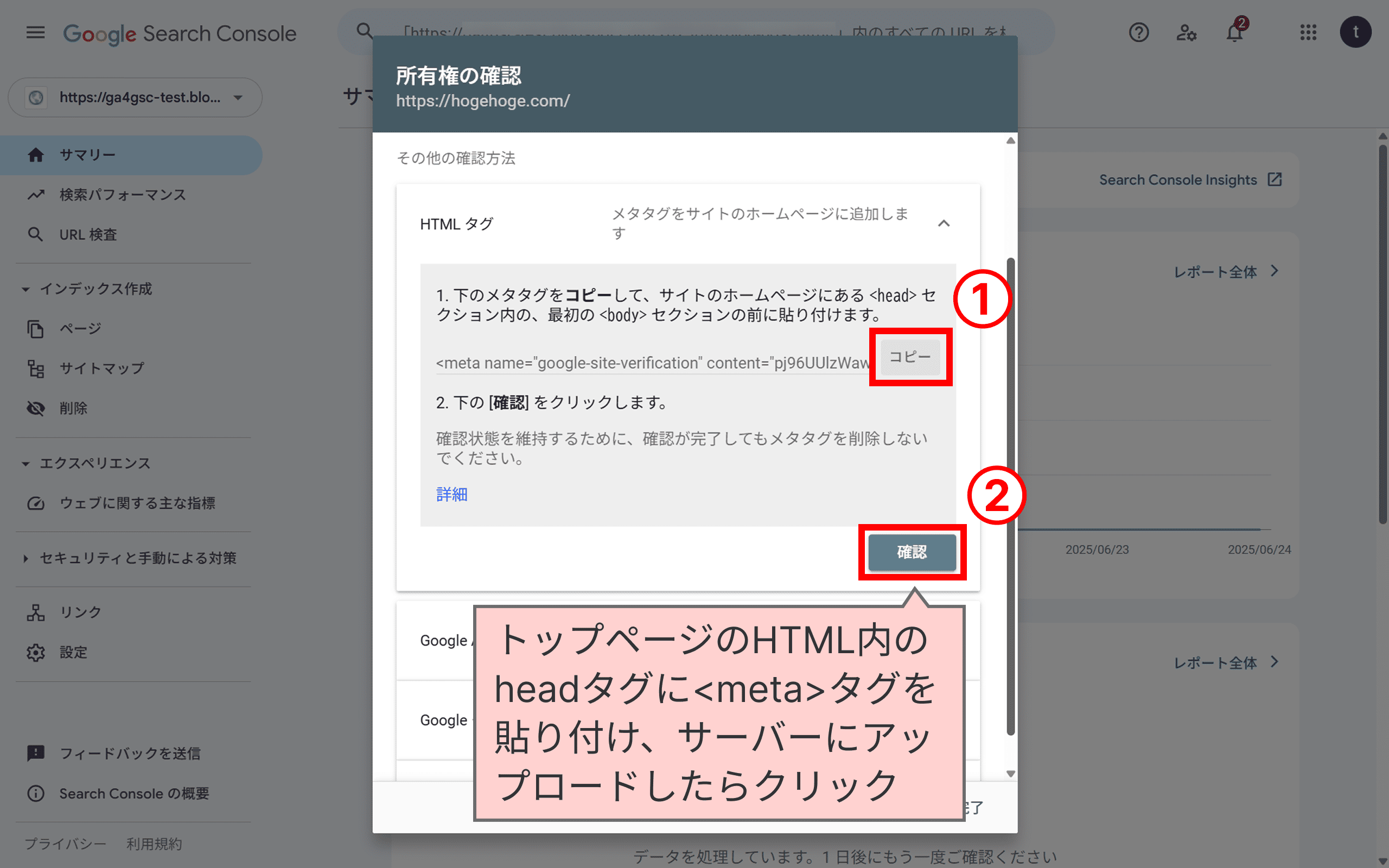This screenshot has height=868, width=1389.
Task: Go to サマリー in sidebar
Action: click(x=131, y=155)
